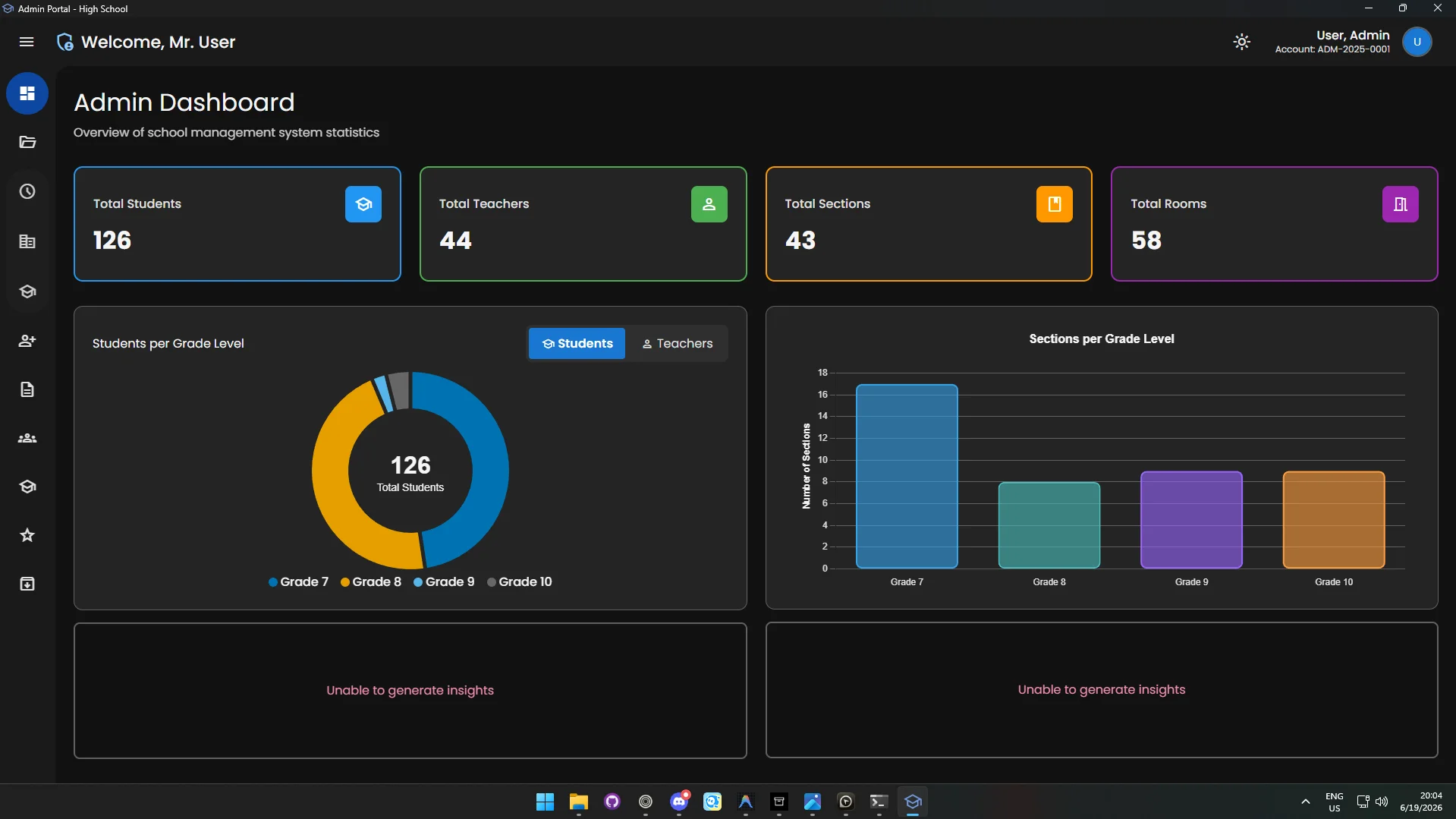
Task: Select the Total Sections card
Action: [929, 224]
